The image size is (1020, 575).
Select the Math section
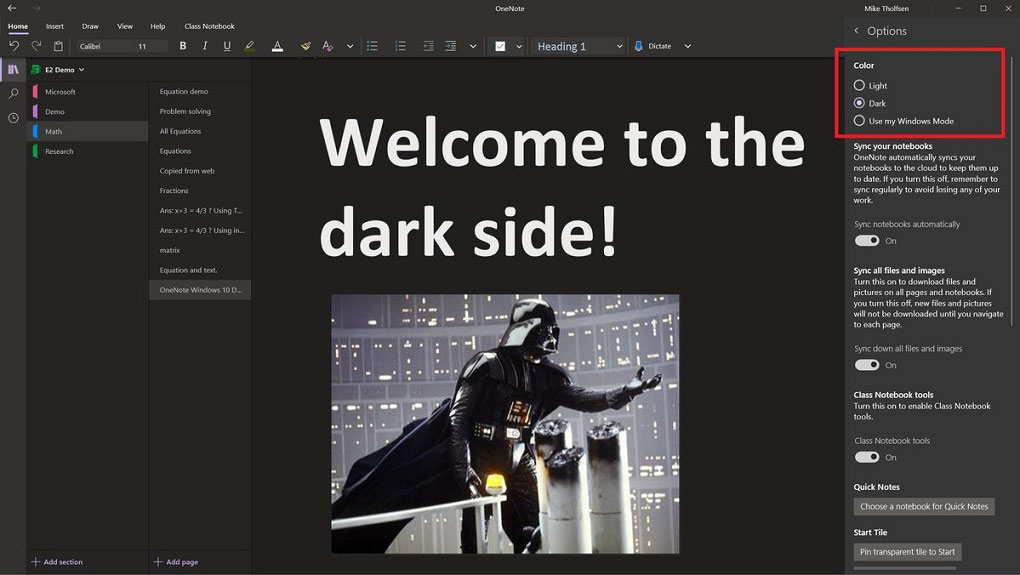click(87, 131)
